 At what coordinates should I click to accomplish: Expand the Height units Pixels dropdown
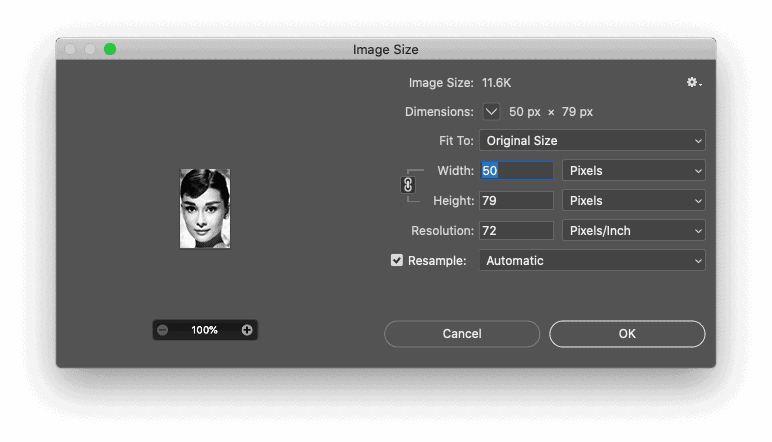click(634, 201)
